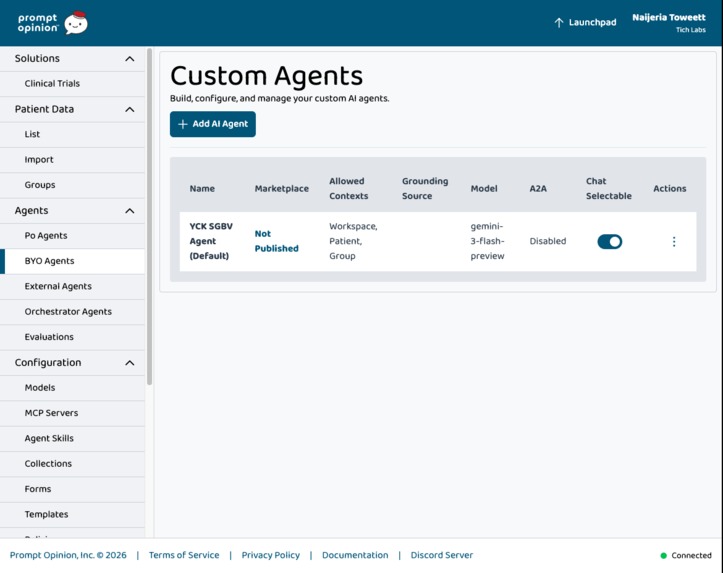Select BYO Agents sidebar item
Viewport: 723px width, 573px height.
coord(72,261)
